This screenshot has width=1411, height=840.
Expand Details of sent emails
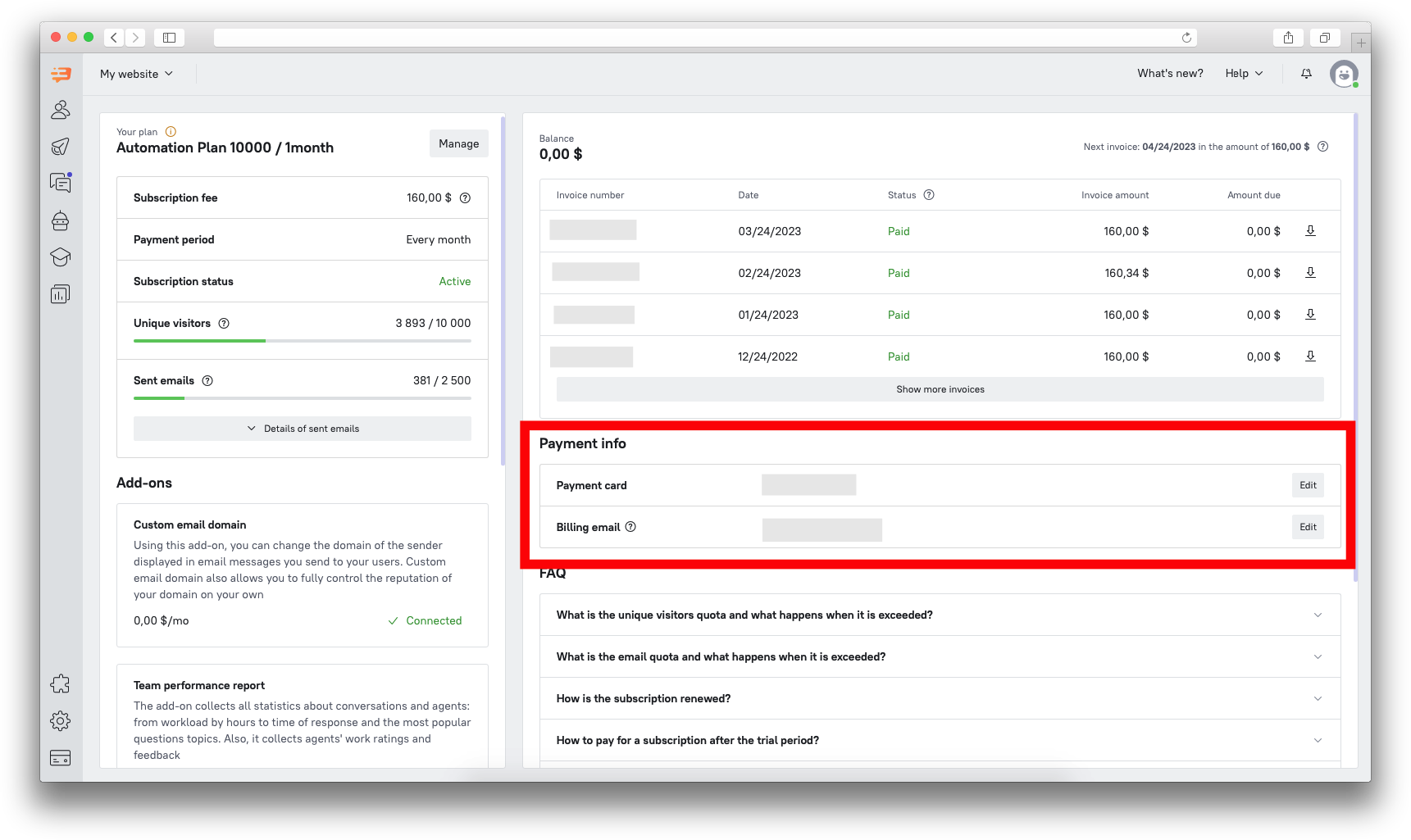[x=303, y=429]
